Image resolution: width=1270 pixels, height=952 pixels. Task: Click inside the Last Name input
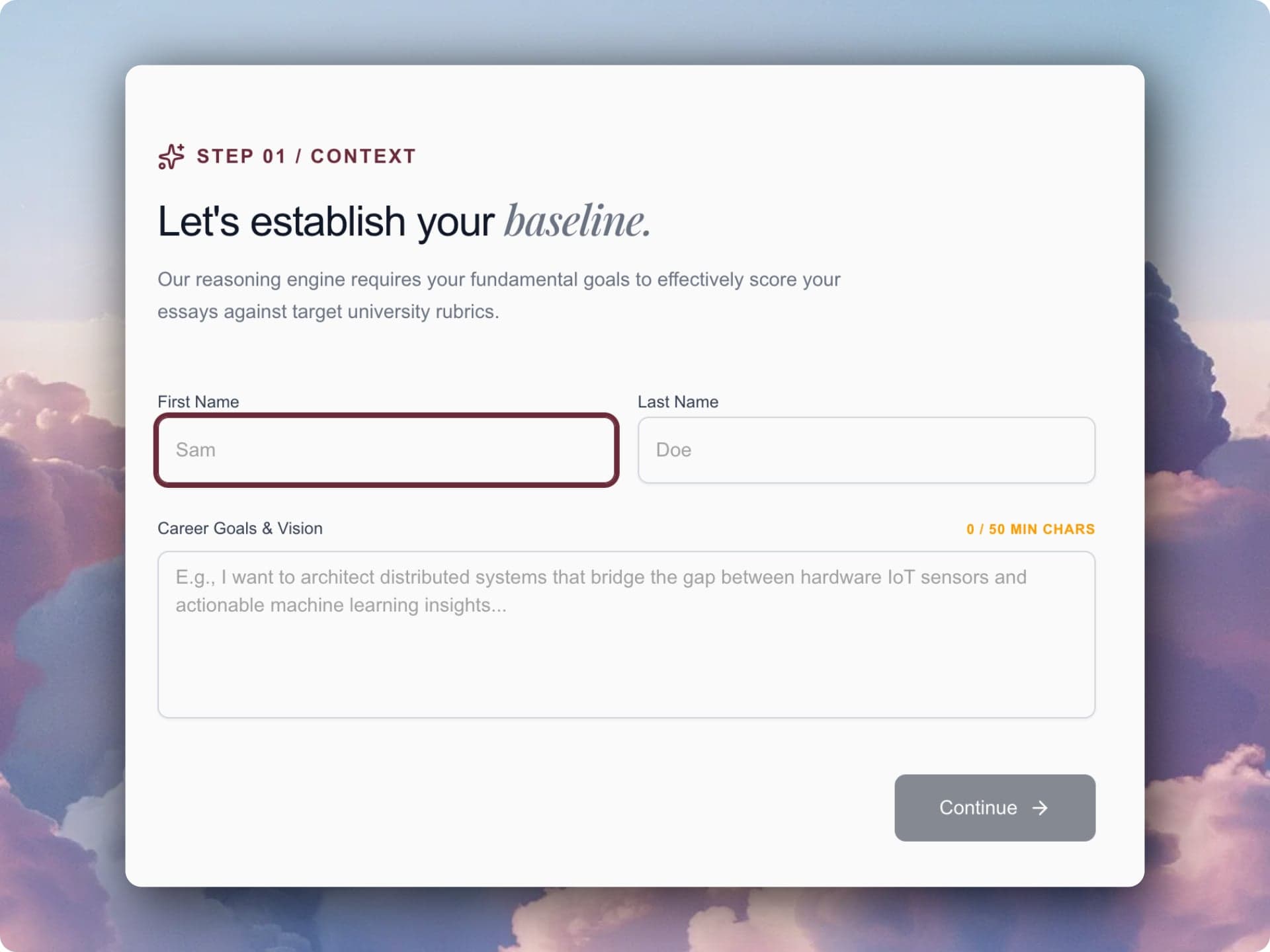pyautogui.click(x=866, y=450)
